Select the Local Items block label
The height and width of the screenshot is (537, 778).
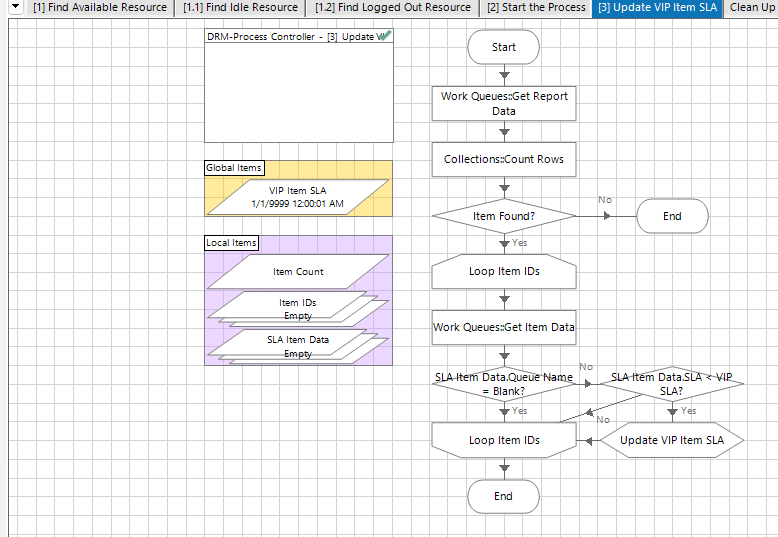point(231,243)
